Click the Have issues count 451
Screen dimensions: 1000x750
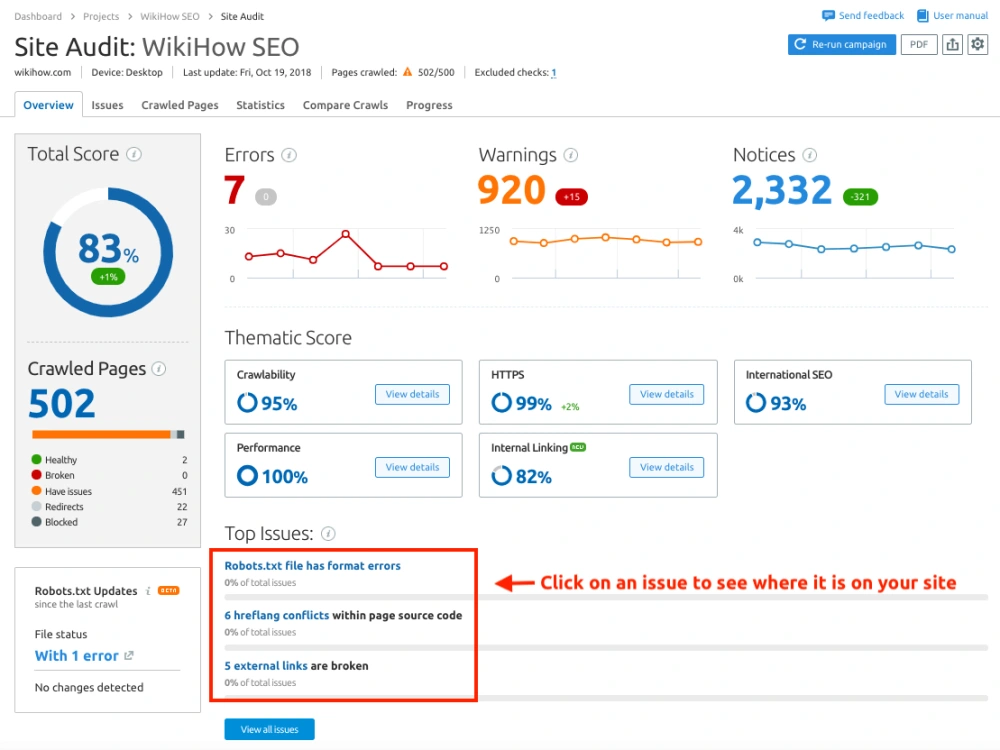point(179,492)
